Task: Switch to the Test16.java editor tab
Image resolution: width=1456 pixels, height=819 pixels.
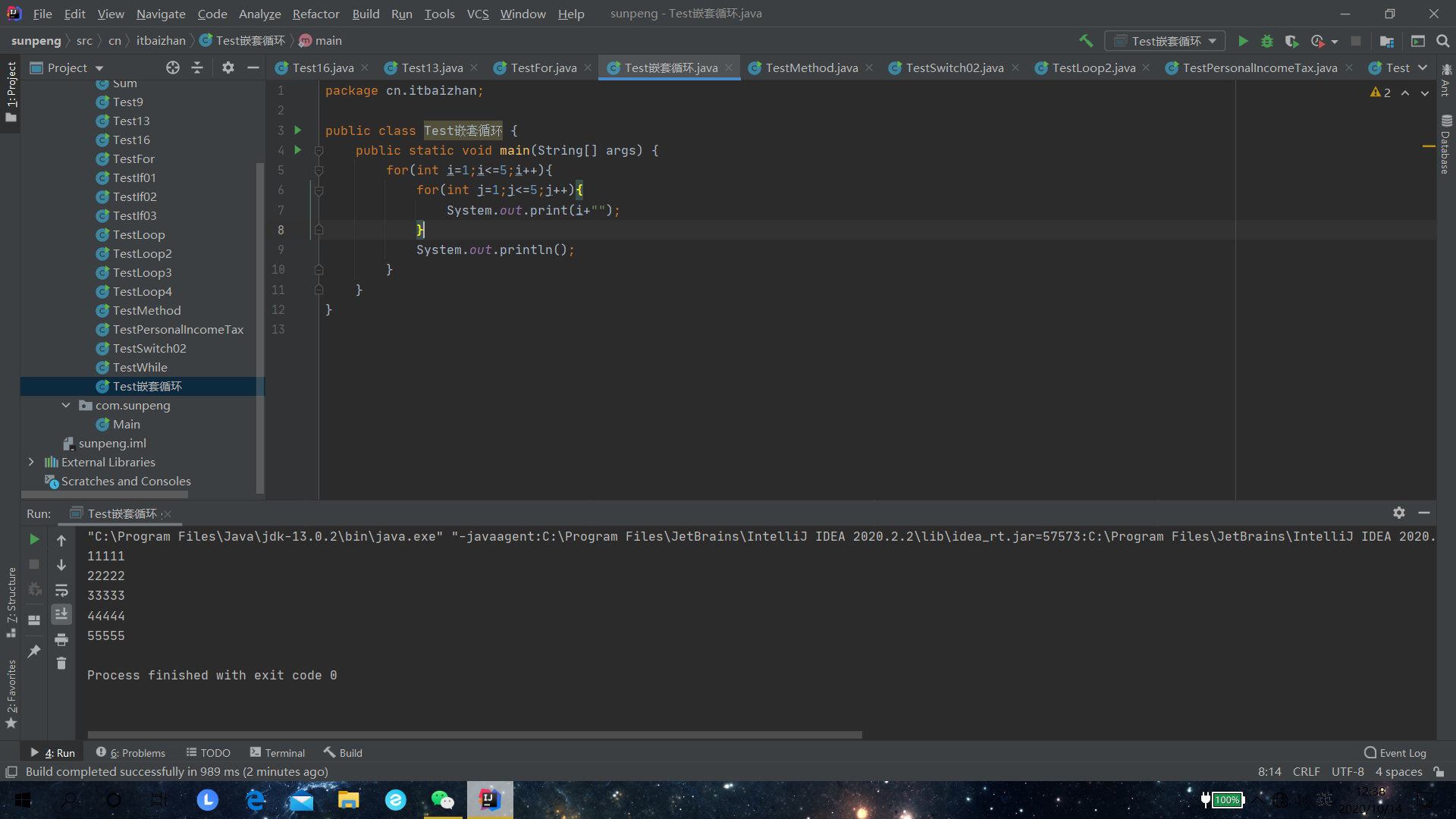Action: [323, 67]
